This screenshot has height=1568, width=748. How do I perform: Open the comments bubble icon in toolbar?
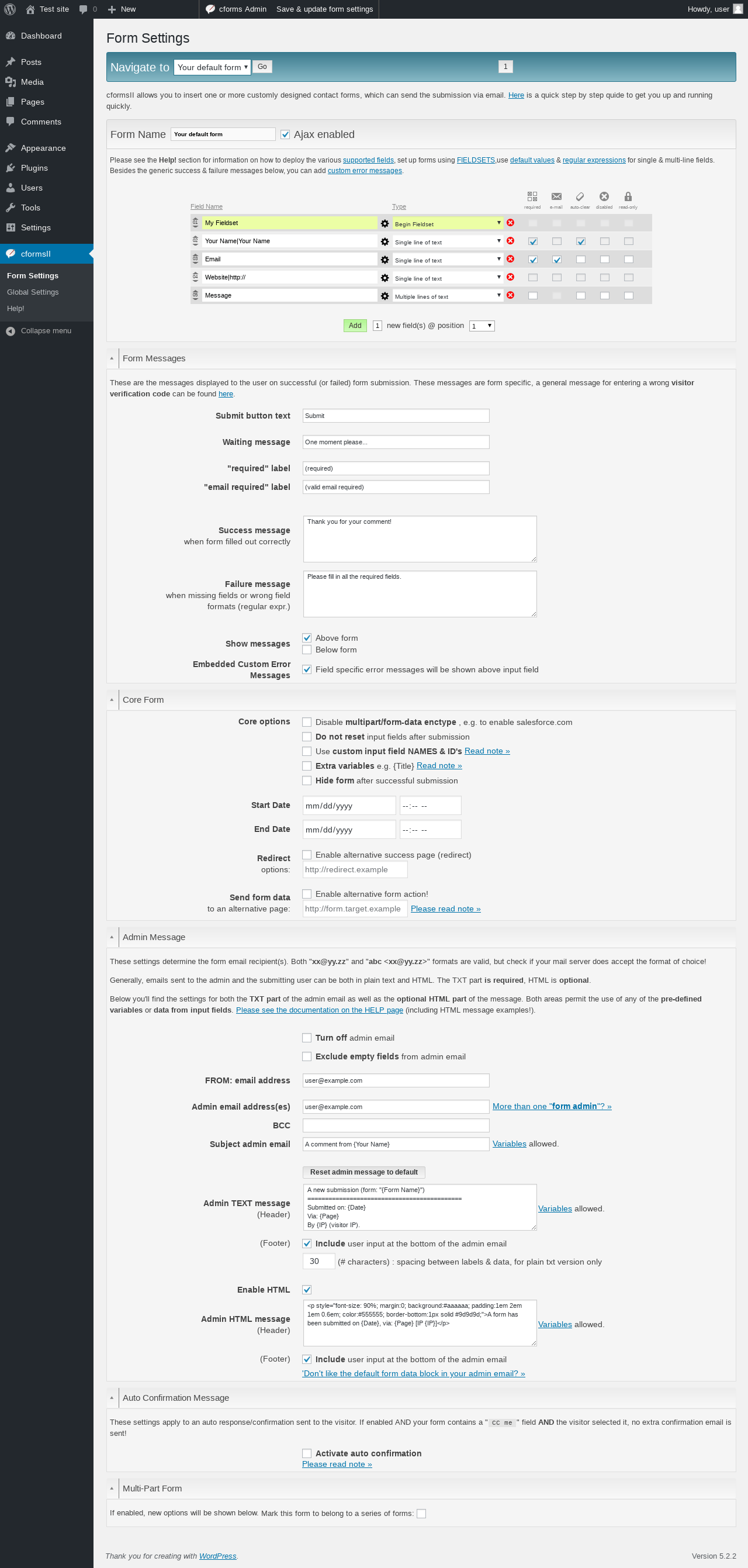[84, 9]
